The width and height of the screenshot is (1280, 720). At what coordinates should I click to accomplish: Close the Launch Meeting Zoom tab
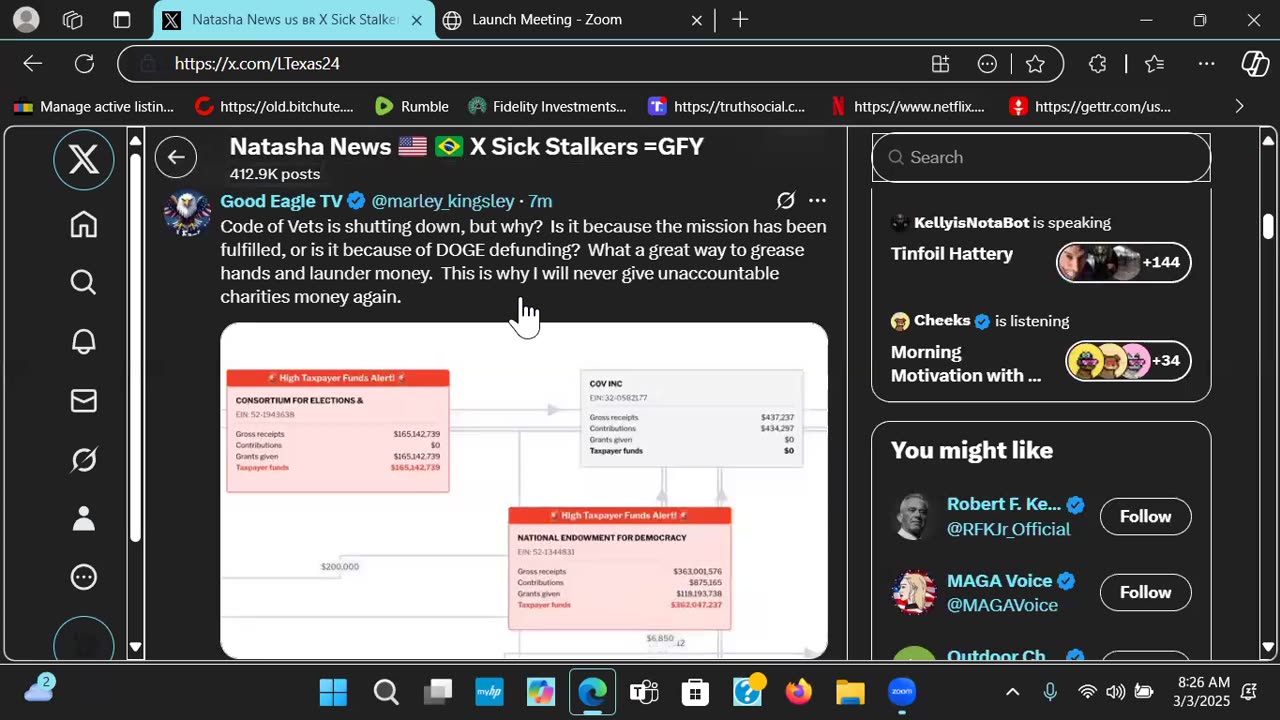coord(697,20)
